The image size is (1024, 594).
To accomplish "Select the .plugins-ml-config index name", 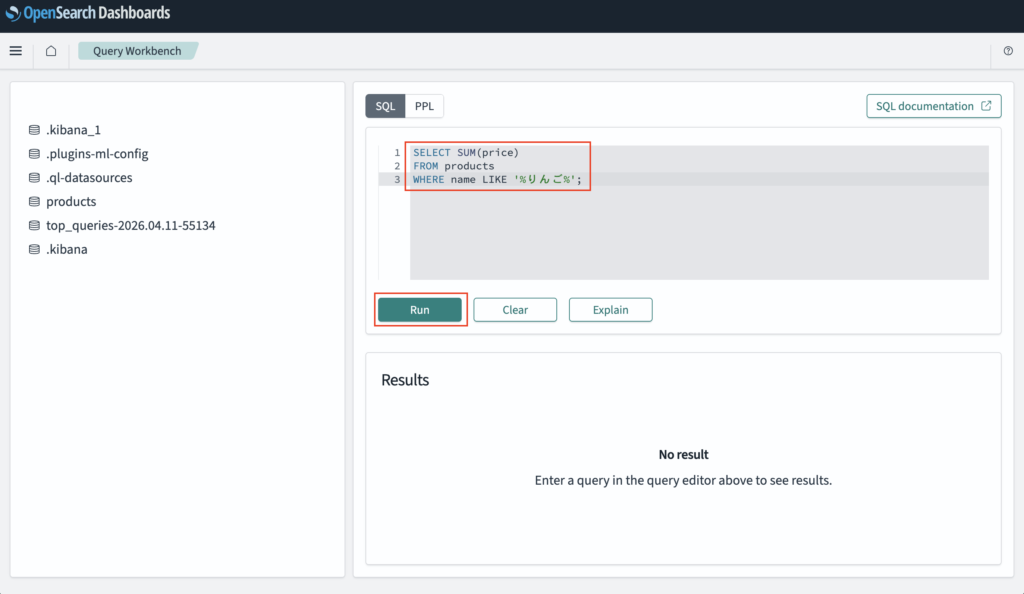I will pyautogui.click(x=97, y=154).
